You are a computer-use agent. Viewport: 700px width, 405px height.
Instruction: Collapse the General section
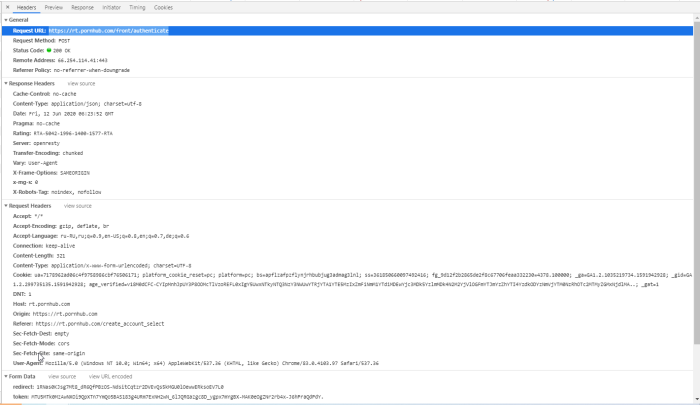coord(4,20)
